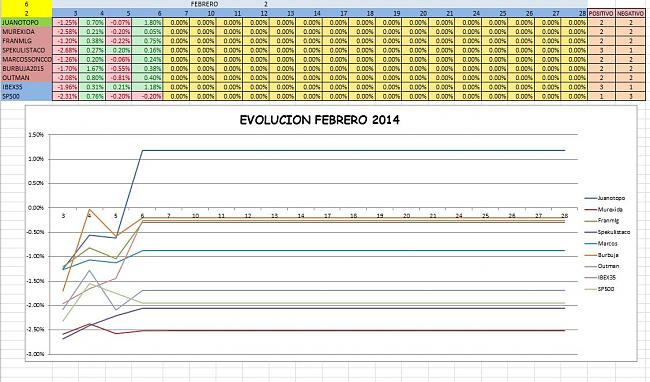Viewport: 650px width, 382px height.
Task: Click the SP500 legend entry in chart
Action: pyautogui.click(x=599, y=289)
